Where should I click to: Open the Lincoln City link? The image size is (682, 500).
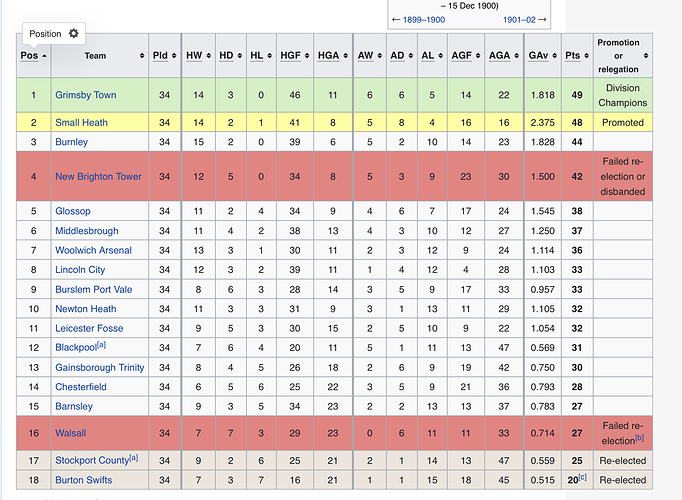pyautogui.click(x=80, y=270)
